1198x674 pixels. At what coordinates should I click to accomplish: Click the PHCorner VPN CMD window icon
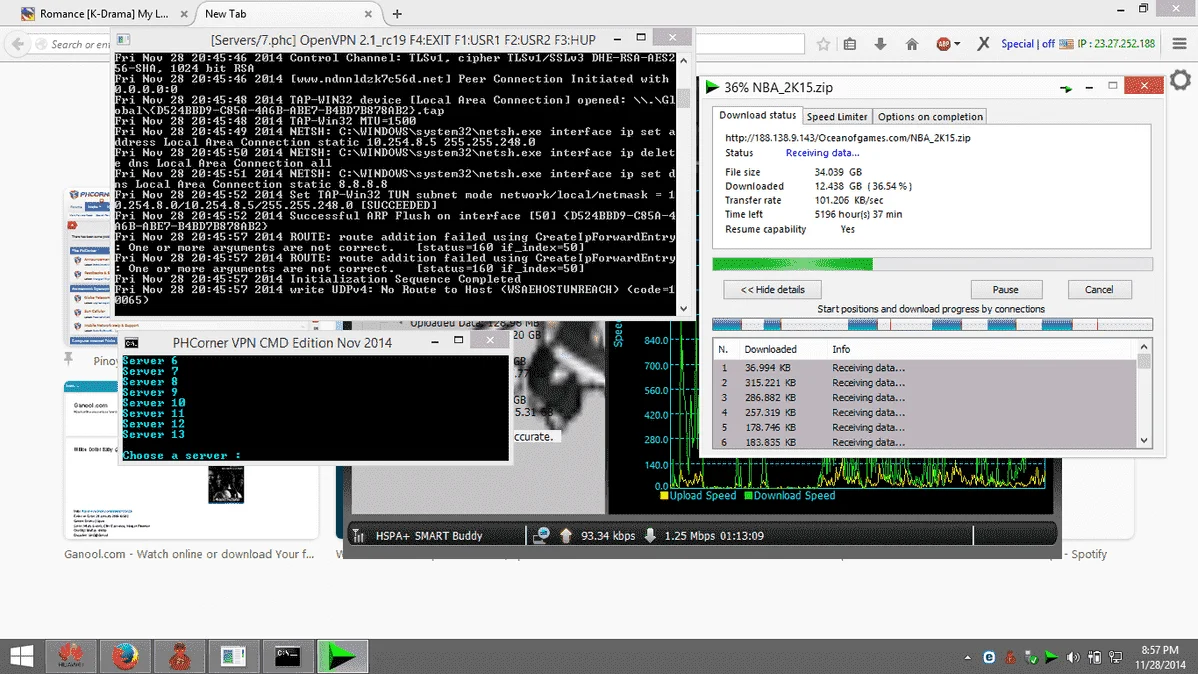click(131, 343)
